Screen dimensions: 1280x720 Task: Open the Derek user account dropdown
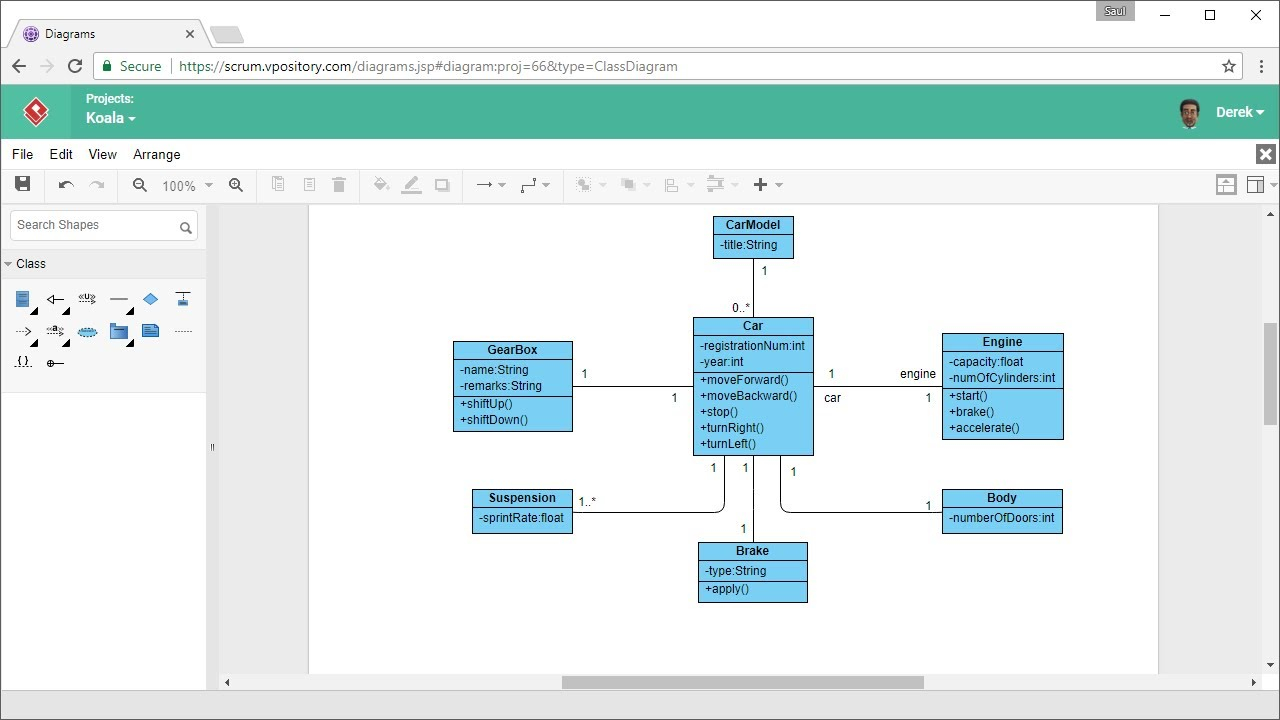1240,112
